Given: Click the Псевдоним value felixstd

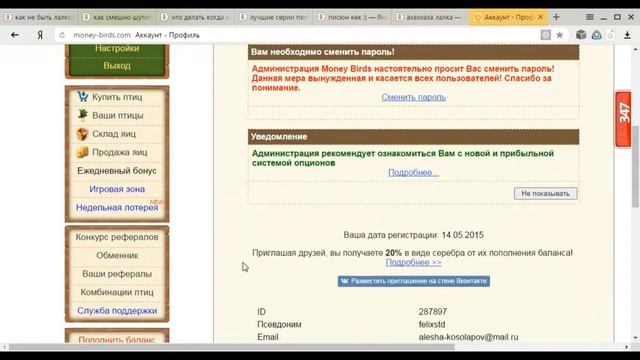Looking at the screenshot, I should pos(432,324).
